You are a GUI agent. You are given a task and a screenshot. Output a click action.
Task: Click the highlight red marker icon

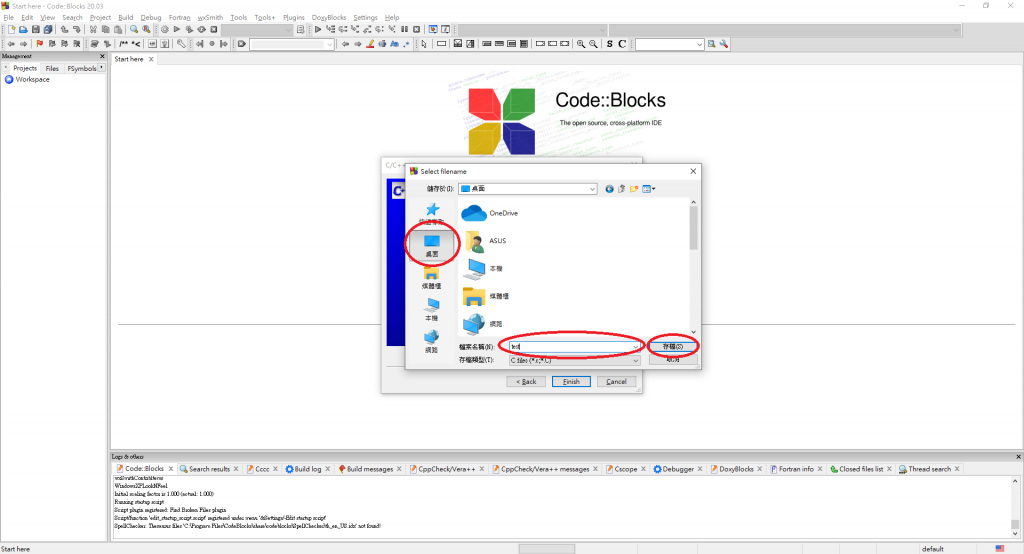(x=370, y=44)
